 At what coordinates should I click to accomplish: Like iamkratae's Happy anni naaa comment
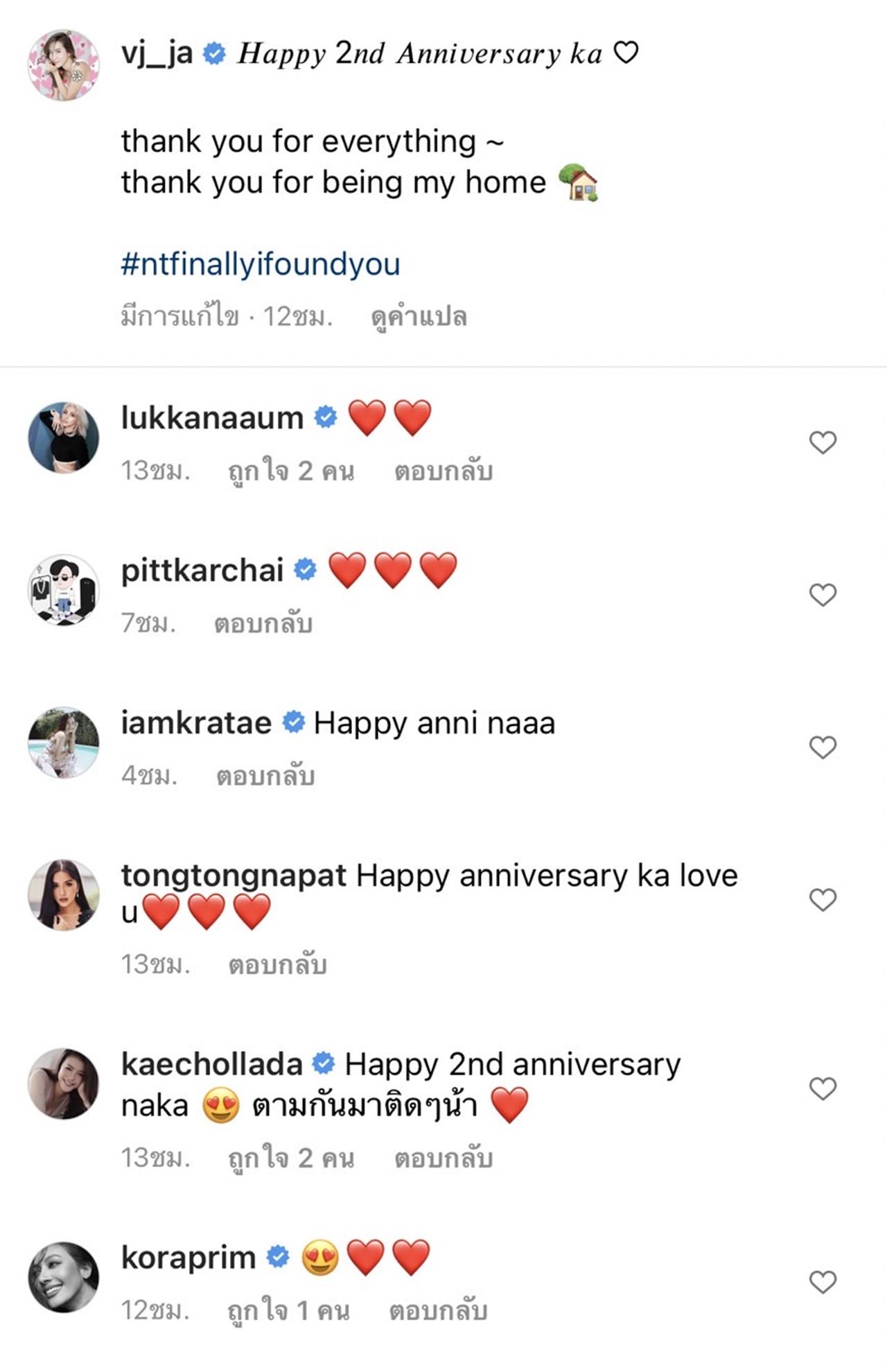(x=823, y=747)
